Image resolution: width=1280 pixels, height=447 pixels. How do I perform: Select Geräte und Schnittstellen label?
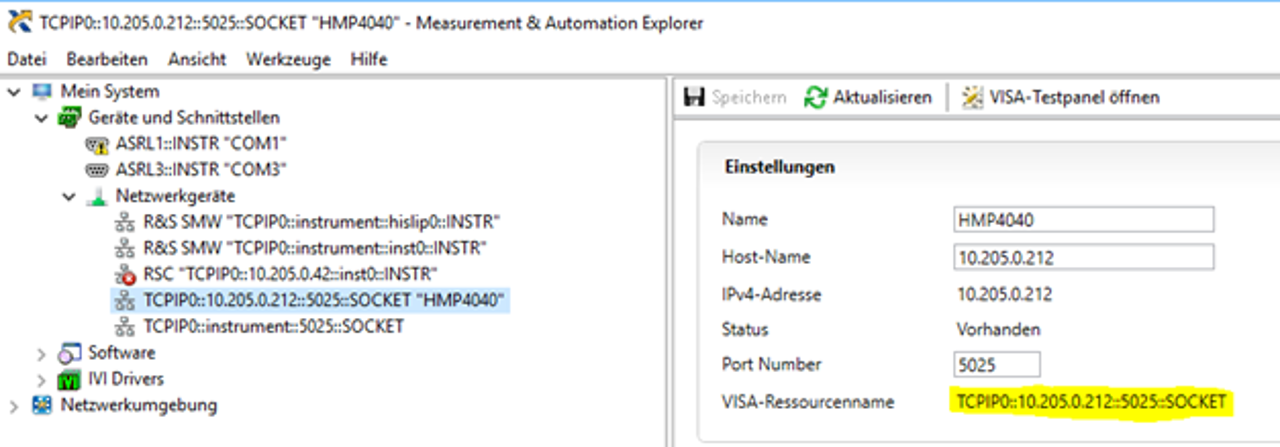pyautogui.click(x=183, y=118)
